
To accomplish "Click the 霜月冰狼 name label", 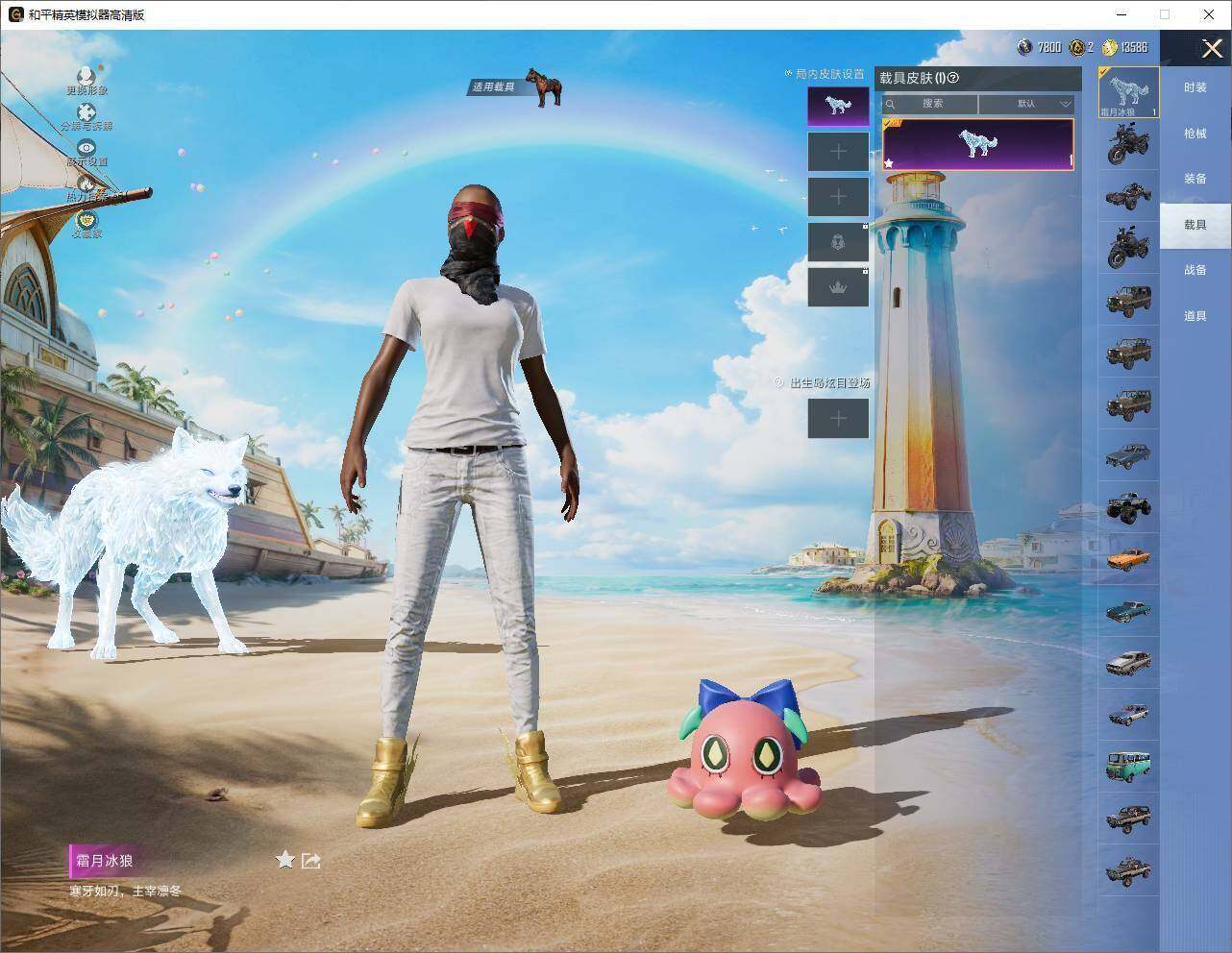I will pyautogui.click(x=103, y=862).
